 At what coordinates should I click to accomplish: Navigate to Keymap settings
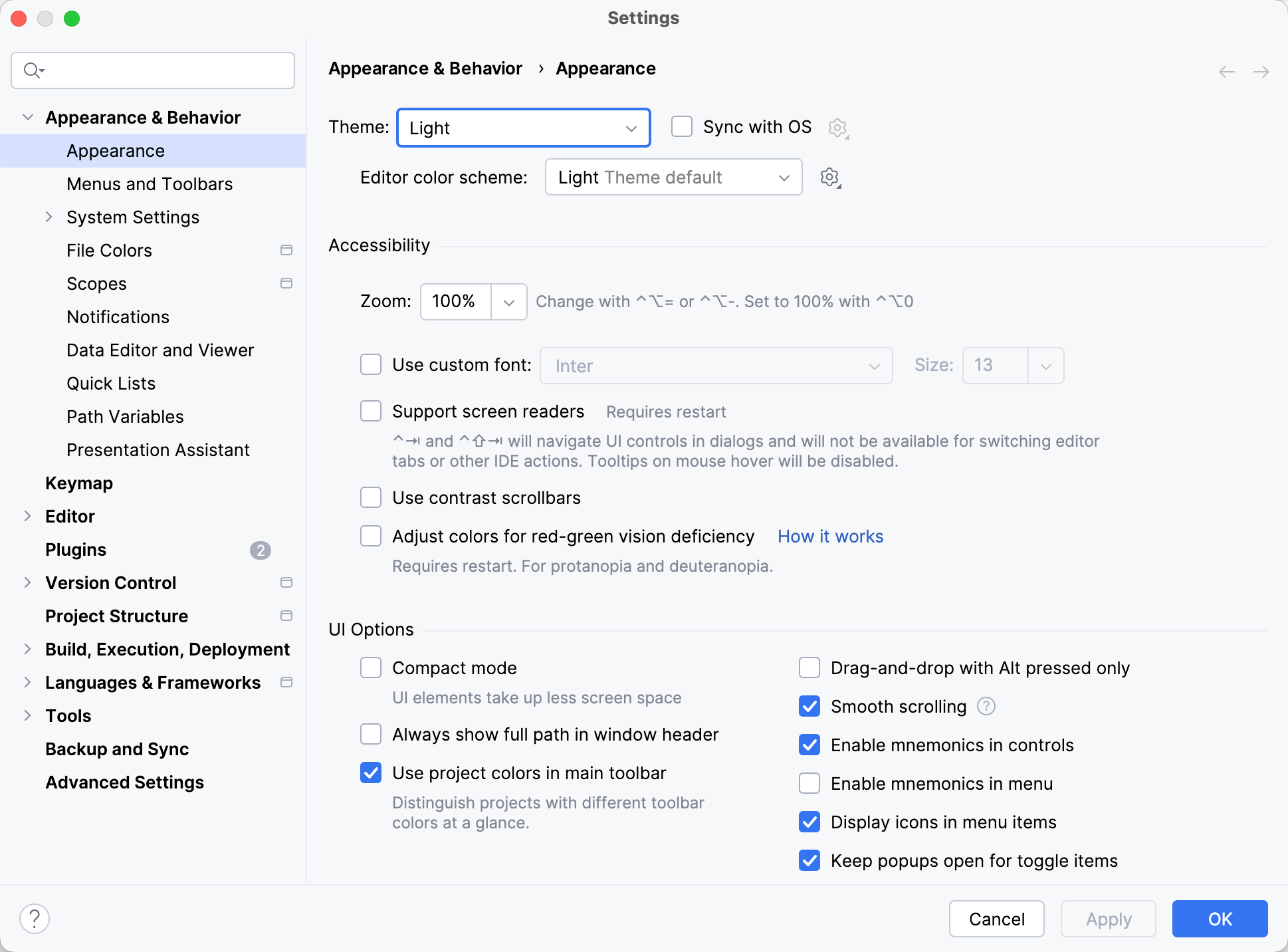tap(78, 483)
